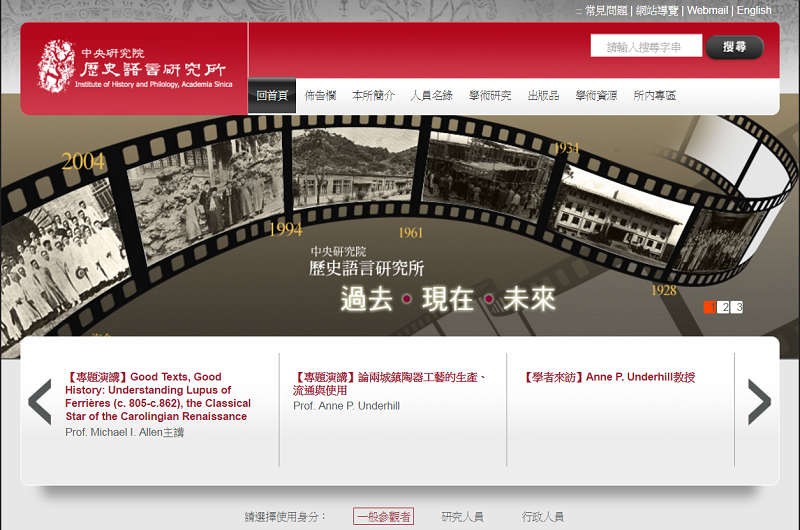Viewport: 800px width, 530px height.
Task: Expand the 學術研究 navigation menu
Action: point(489,96)
